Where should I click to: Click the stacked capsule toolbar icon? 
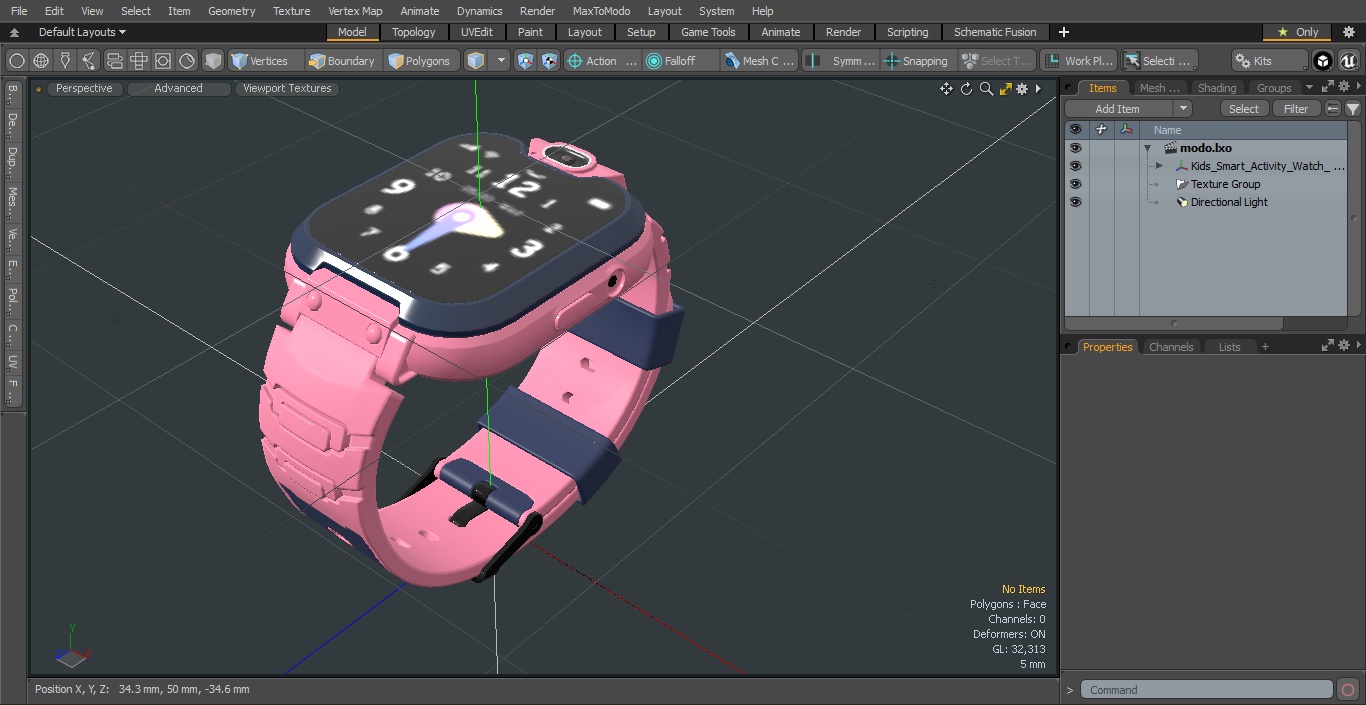pyautogui.click(x=114, y=61)
